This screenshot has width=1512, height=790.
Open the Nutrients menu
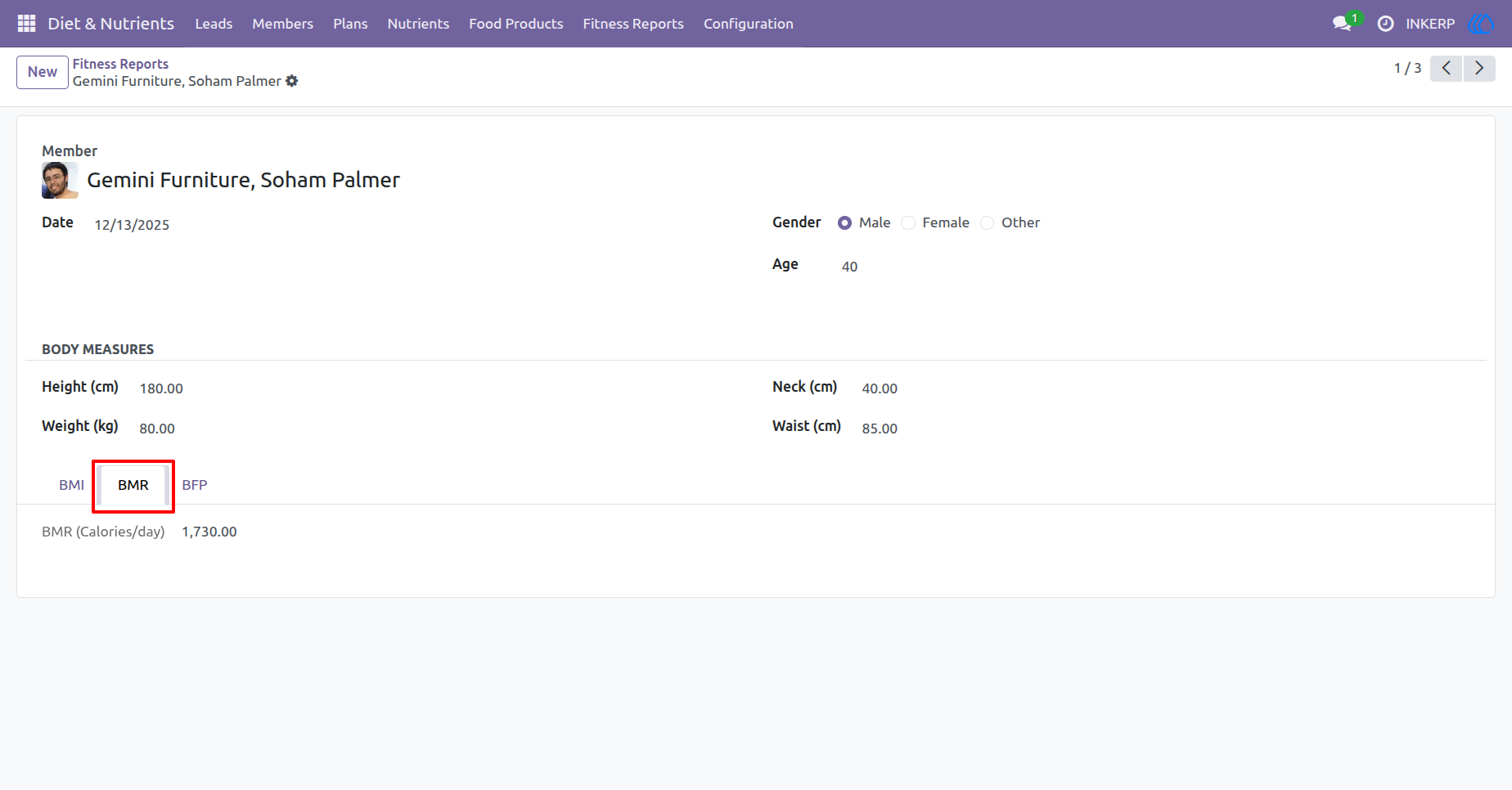[418, 24]
